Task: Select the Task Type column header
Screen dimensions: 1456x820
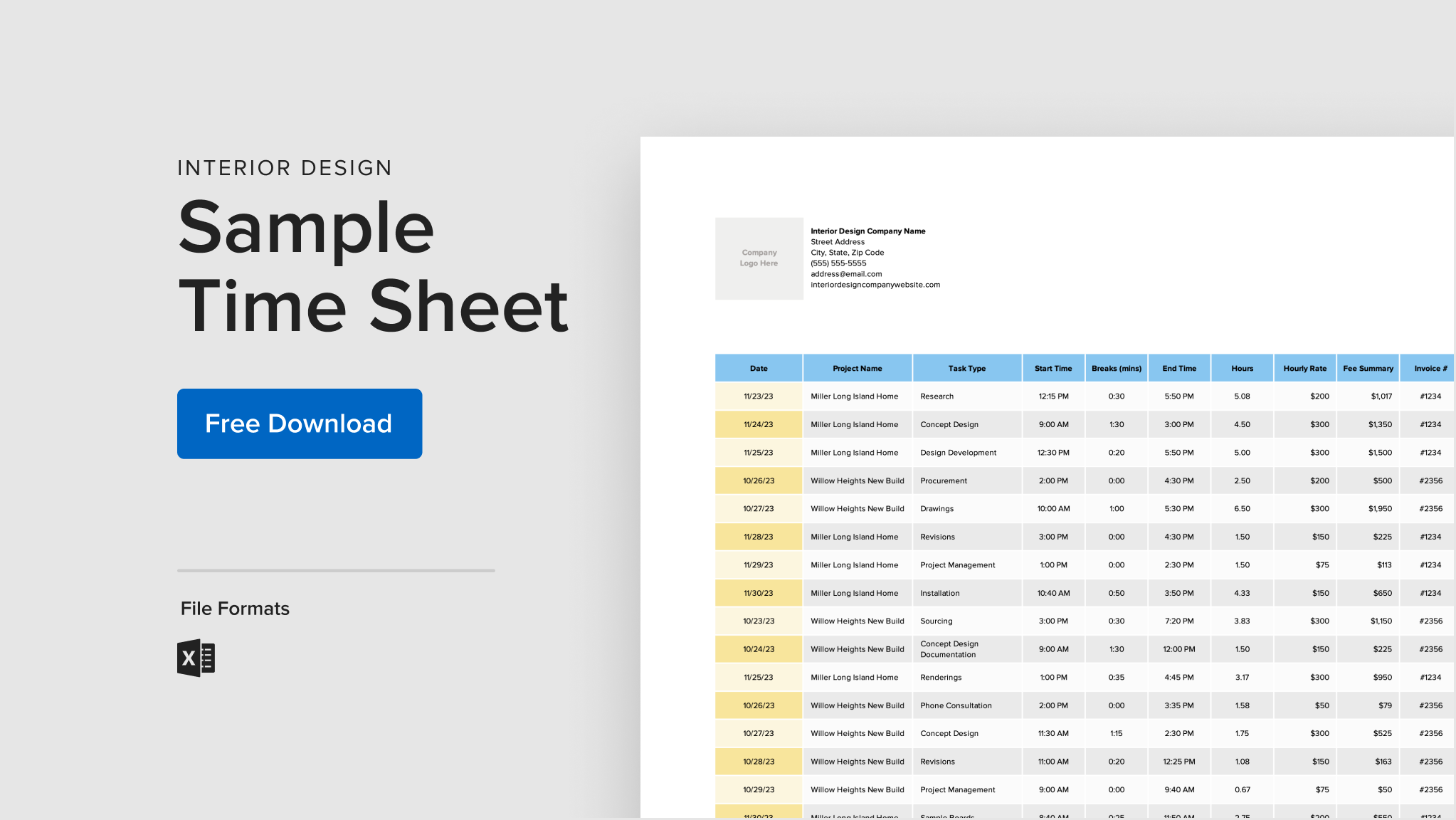Action: pos(966,368)
